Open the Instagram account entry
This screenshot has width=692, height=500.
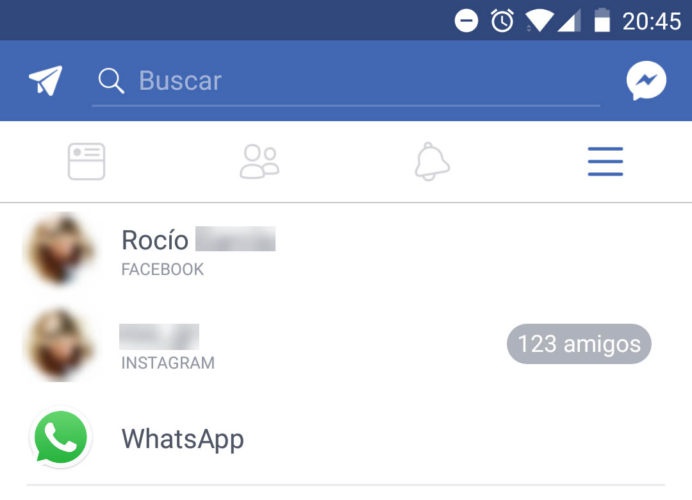(x=346, y=345)
